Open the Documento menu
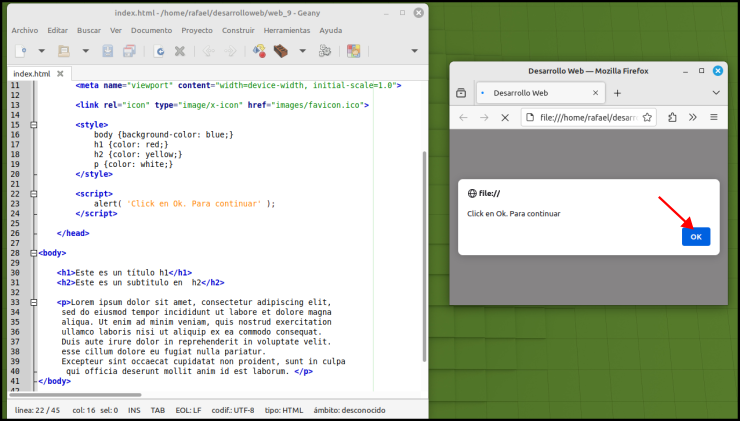Image resolution: width=740 pixels, height=421 pixels. tap(151, 30)
